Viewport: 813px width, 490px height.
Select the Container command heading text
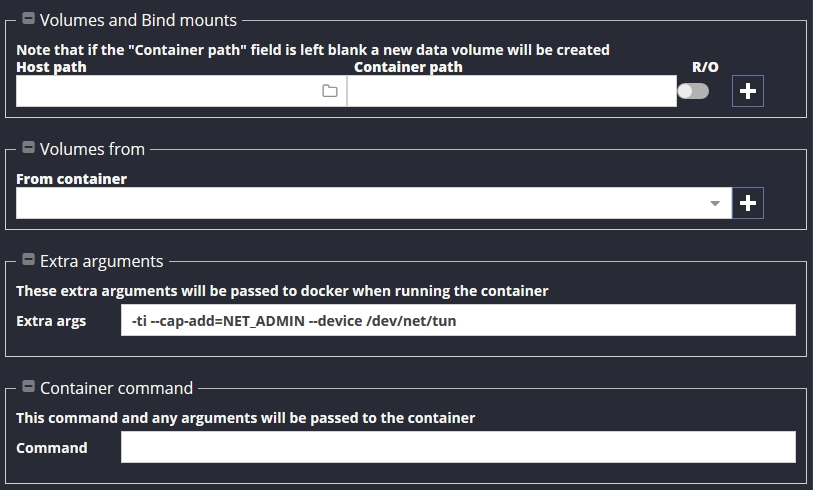[x=116, y=388]
